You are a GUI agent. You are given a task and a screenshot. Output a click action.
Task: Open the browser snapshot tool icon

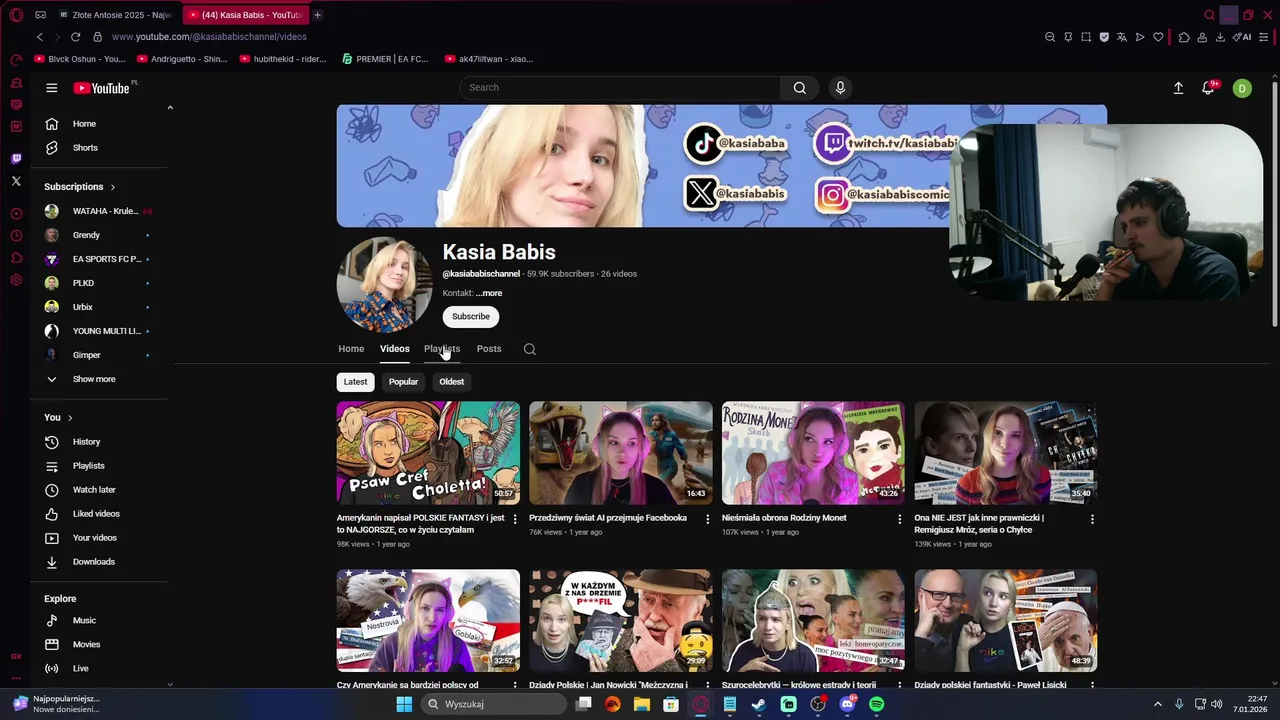pyautogui.click(x=1086, y=37)
